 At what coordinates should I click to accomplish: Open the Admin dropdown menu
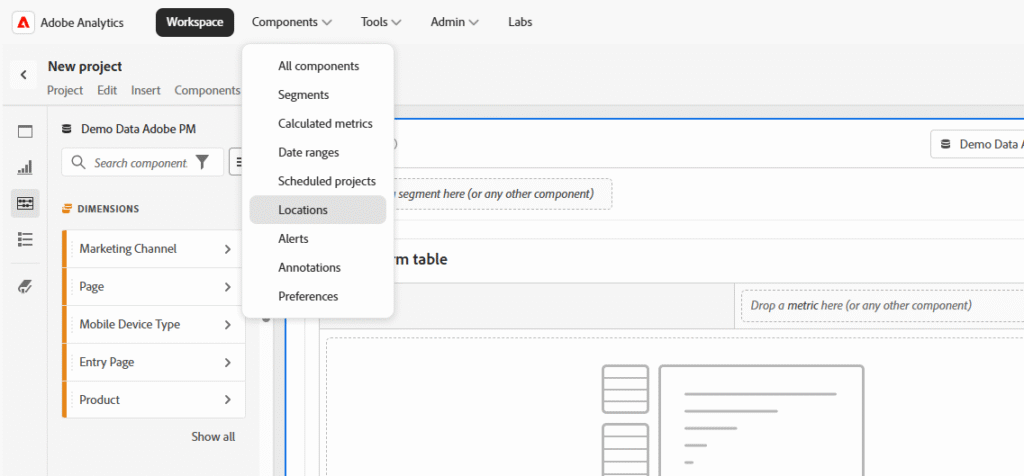pos(455,22)
